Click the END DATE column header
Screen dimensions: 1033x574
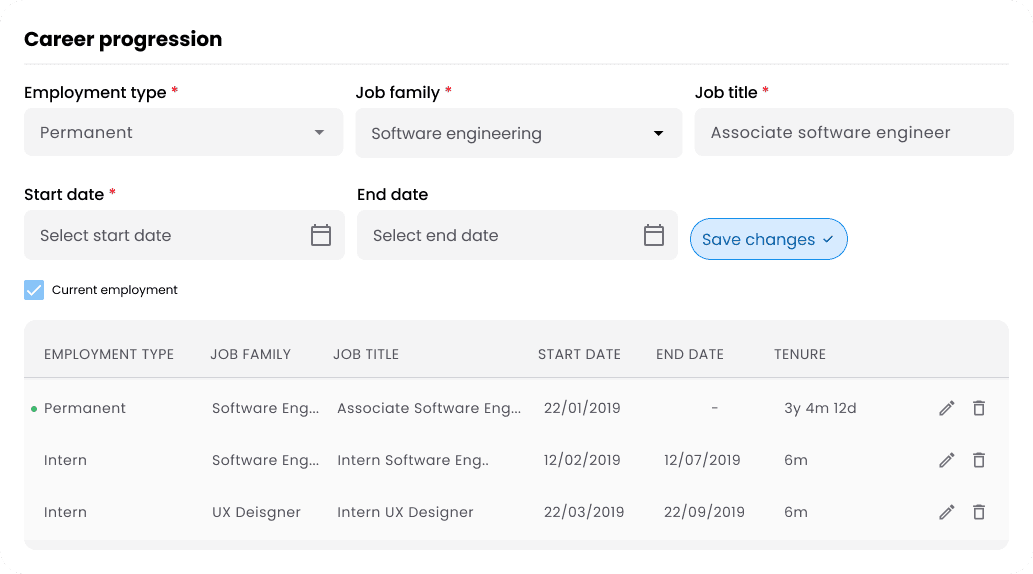click(x=690, y=355)
